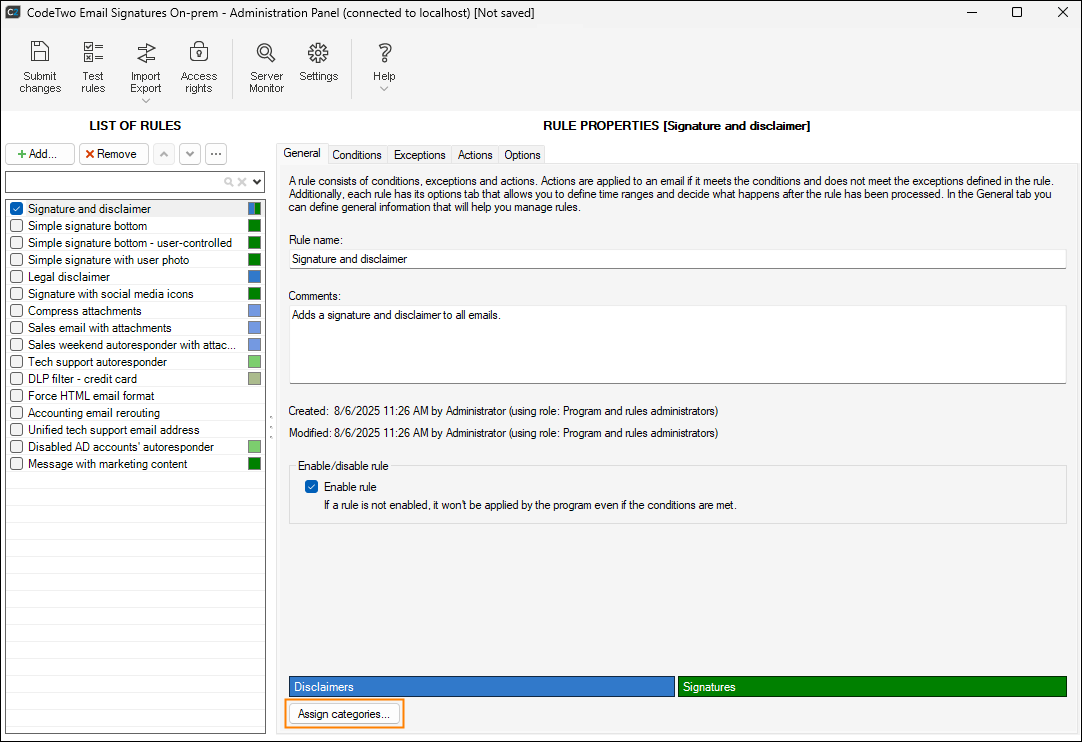Switch to the Conditions tab
Image resolution: width=1082 pixels, height=742 pixels.
pyautogui.click(x=357, y=155)
